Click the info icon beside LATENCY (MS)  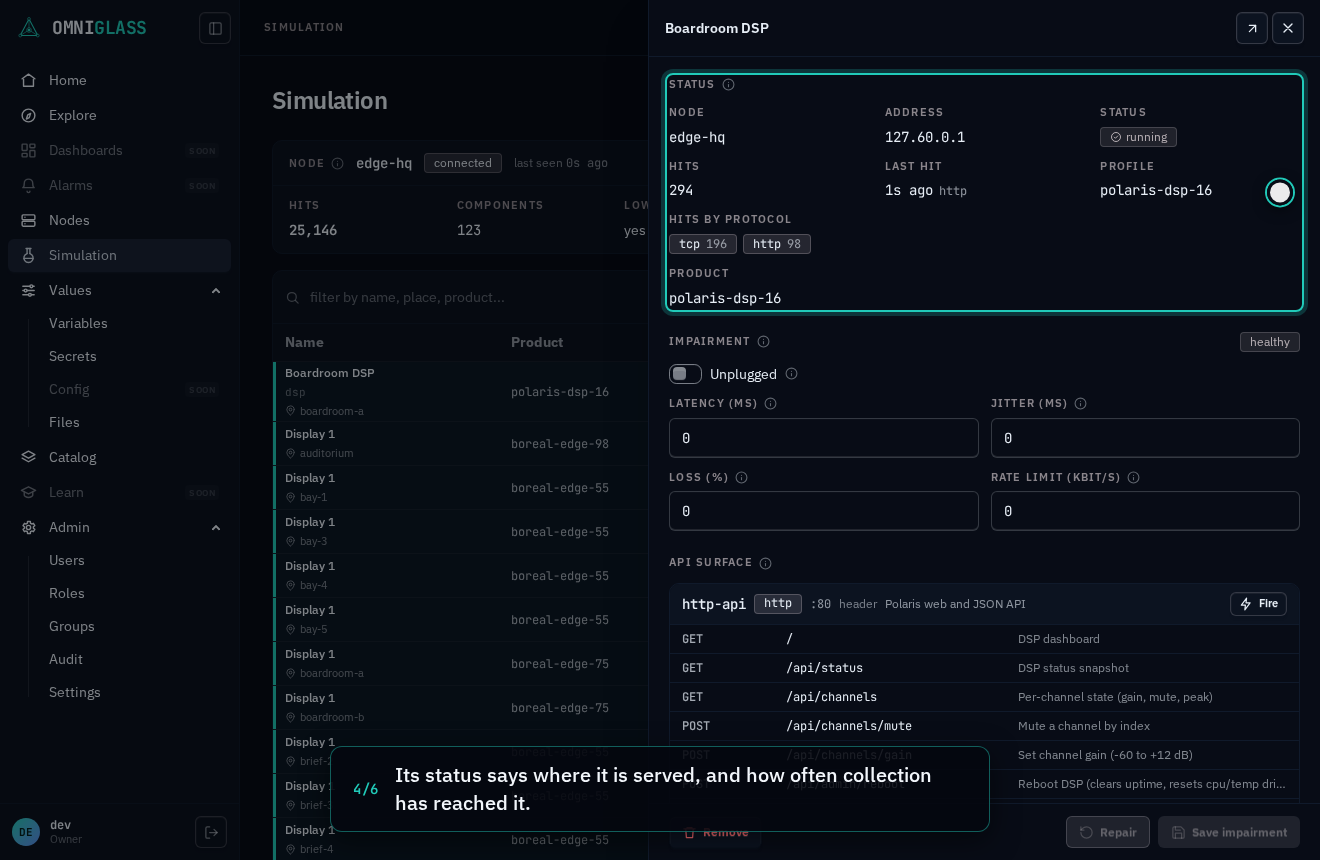click(x=770, y=404)
